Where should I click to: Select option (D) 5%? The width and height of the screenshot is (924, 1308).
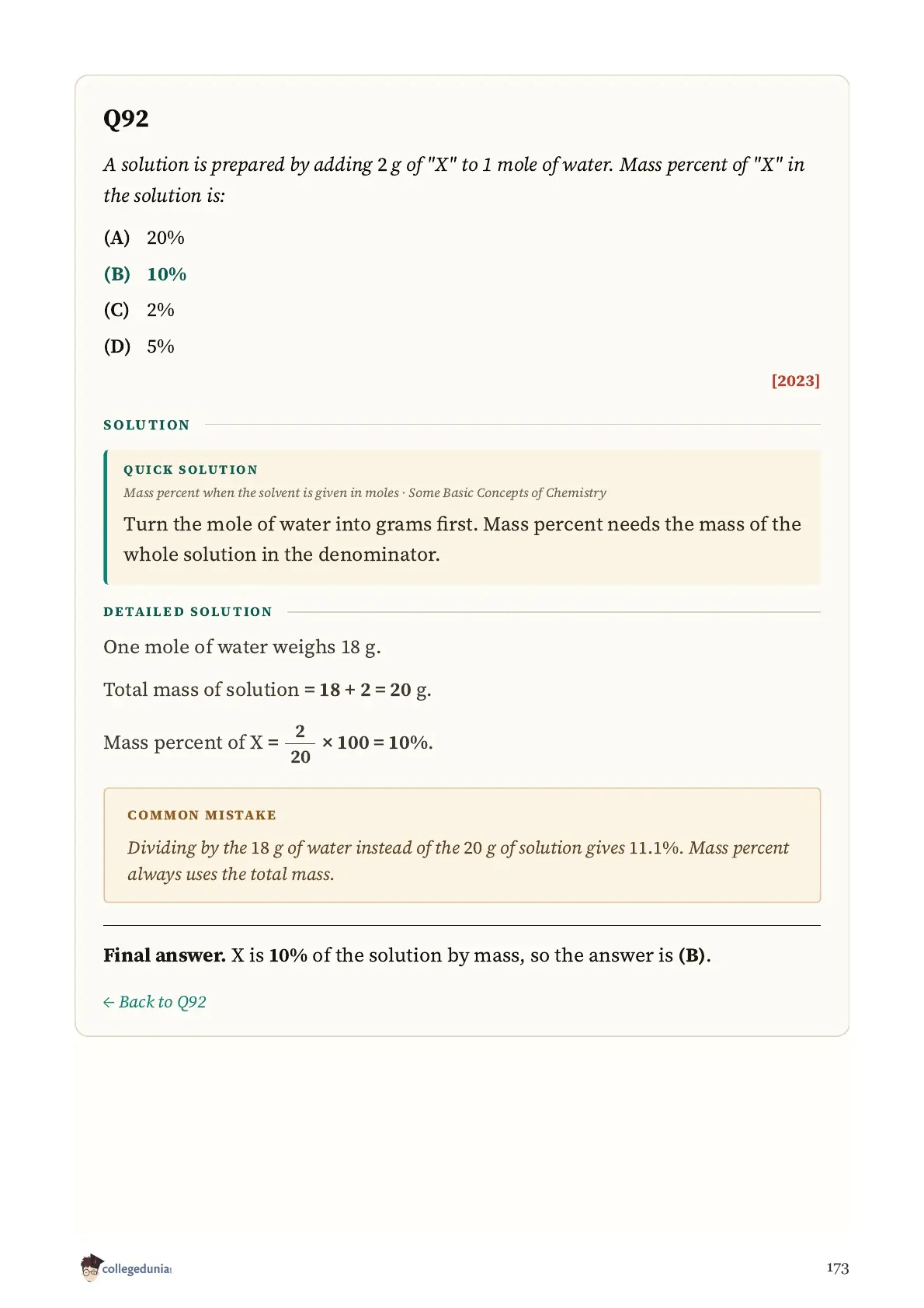(139, 346)
